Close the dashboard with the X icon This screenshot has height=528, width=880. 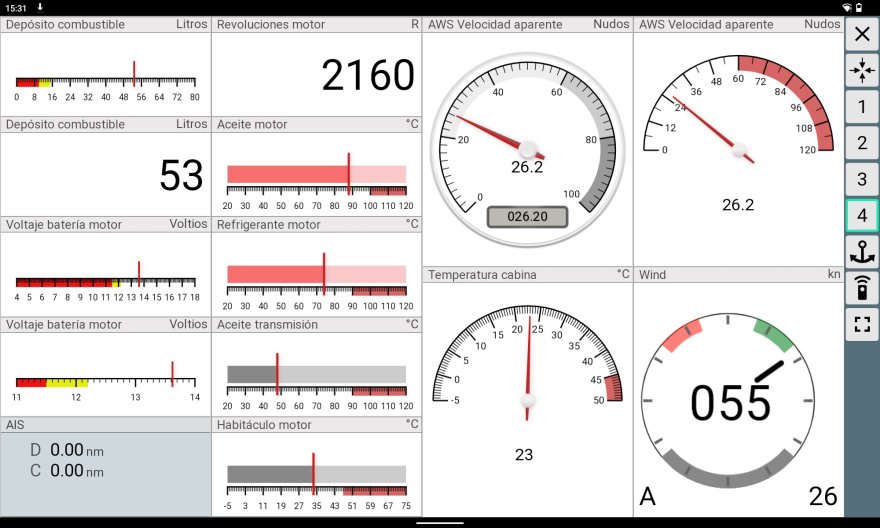click(861, 35)
